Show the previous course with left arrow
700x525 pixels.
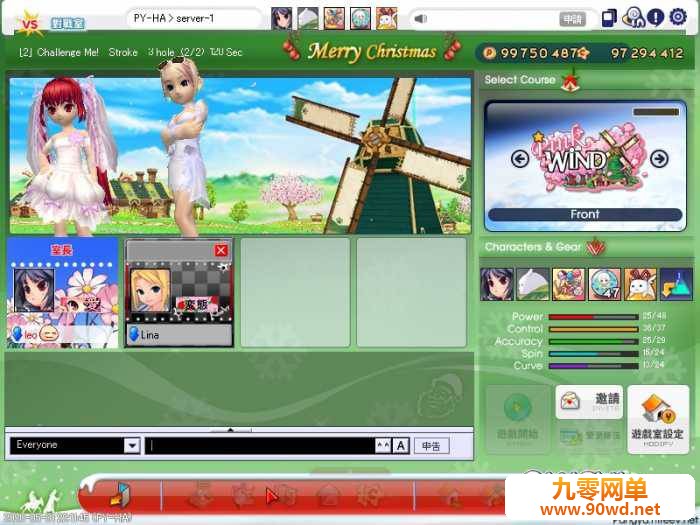(520, 158)
